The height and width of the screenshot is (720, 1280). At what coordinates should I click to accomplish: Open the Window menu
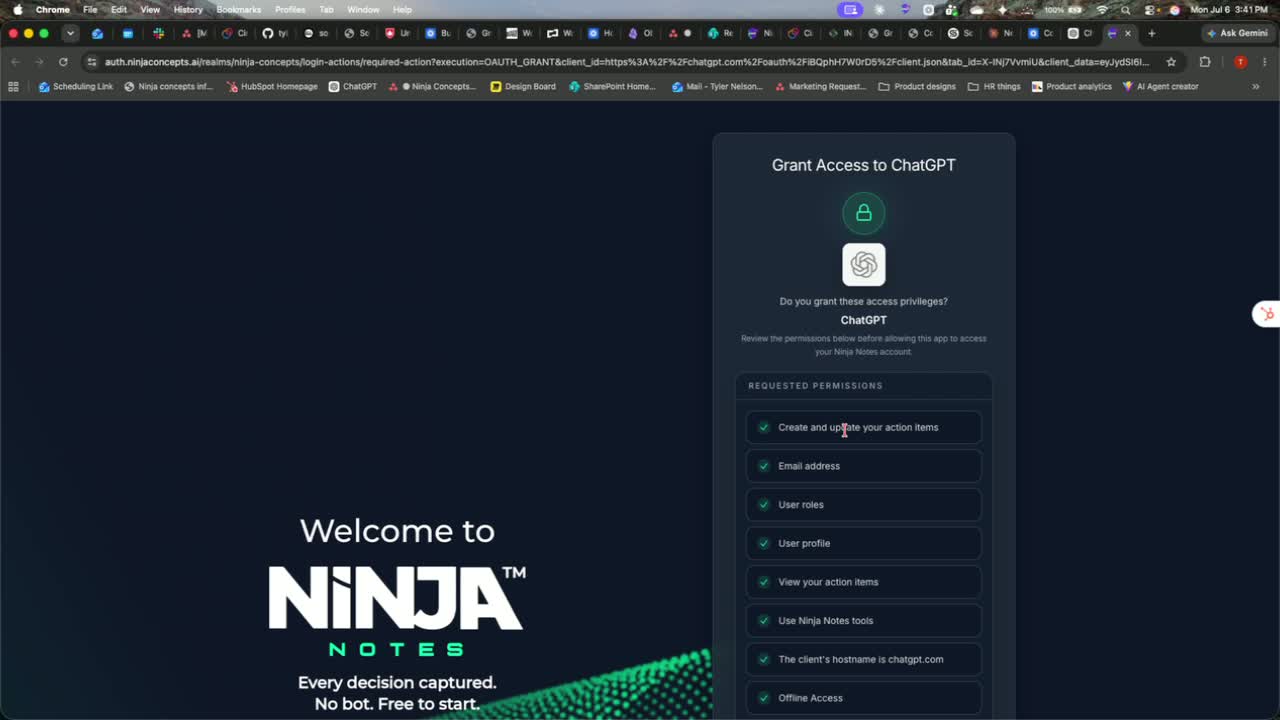point(363,10)
